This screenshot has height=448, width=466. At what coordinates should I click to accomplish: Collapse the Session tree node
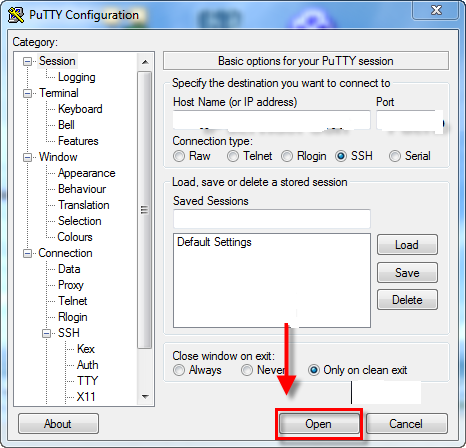[x=27, y=61]
